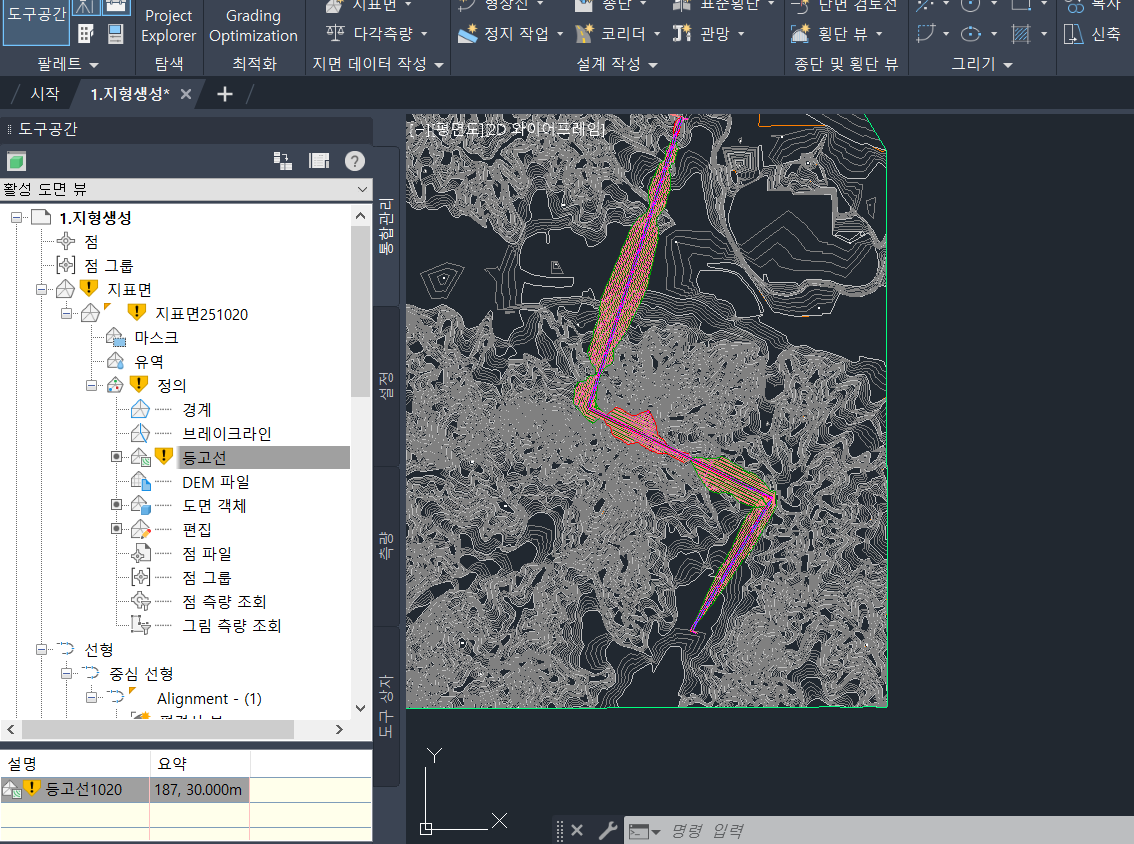
Task: Click the new drawing tab plus button
Action: [x=225, y=94]
